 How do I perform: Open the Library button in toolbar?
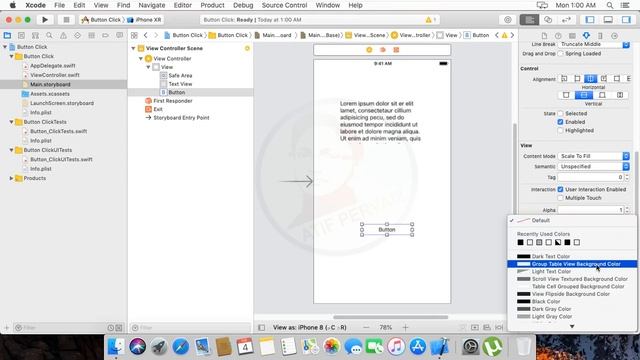click(x=507, y=20)
